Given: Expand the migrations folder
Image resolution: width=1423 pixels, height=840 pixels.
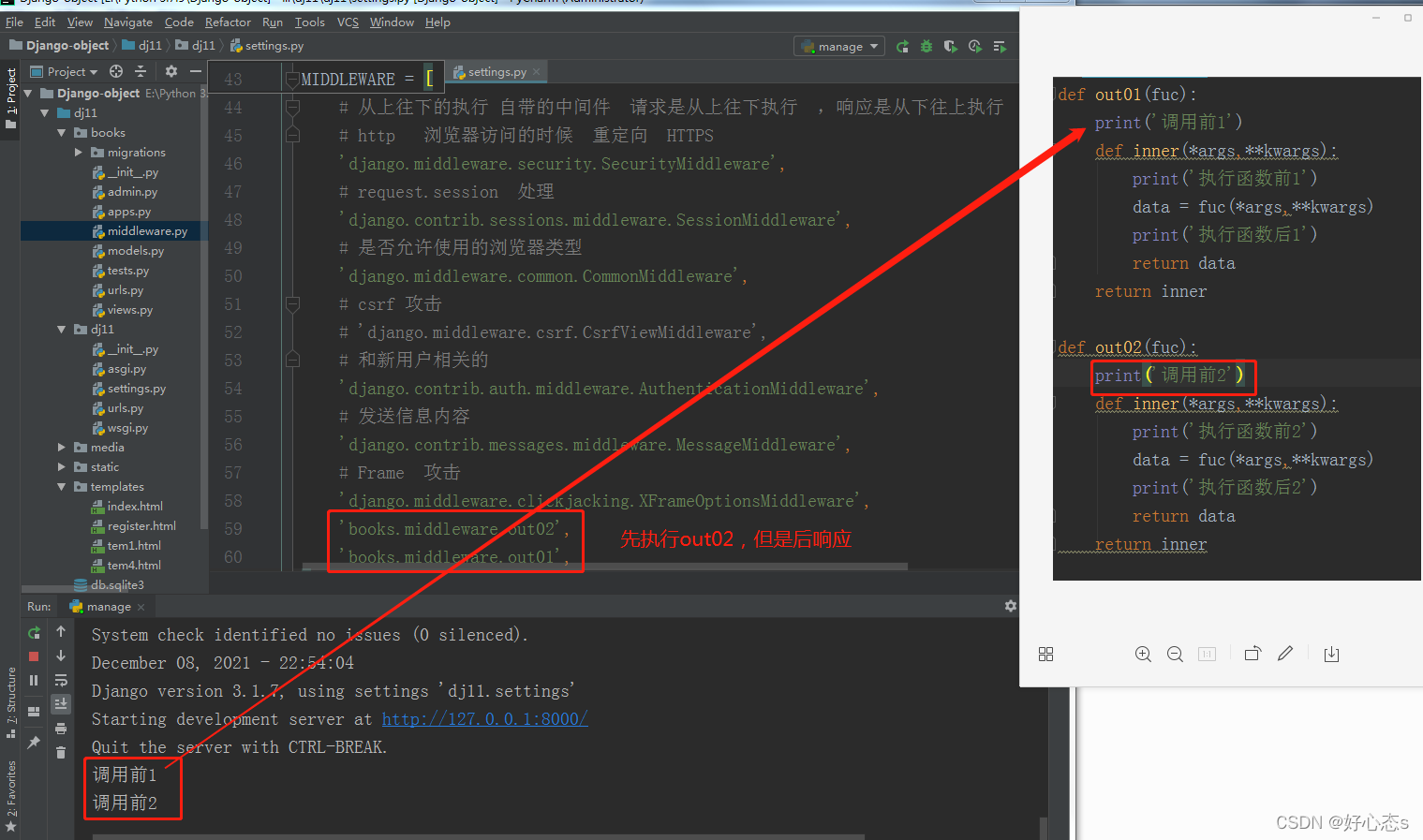Looking at the screenshot, I should (x=79, y=152).
